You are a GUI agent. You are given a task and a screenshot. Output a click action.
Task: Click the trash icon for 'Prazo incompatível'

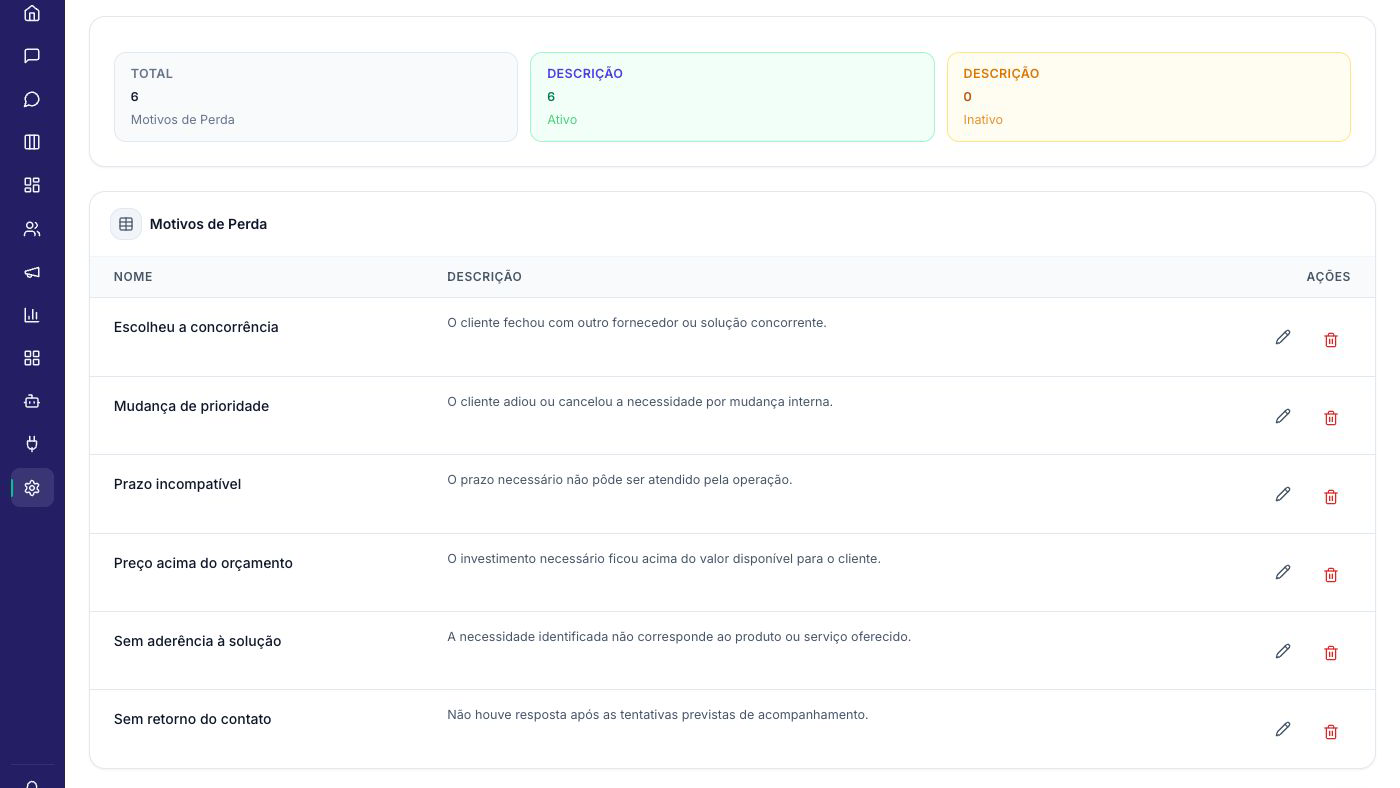point(1331,497)
